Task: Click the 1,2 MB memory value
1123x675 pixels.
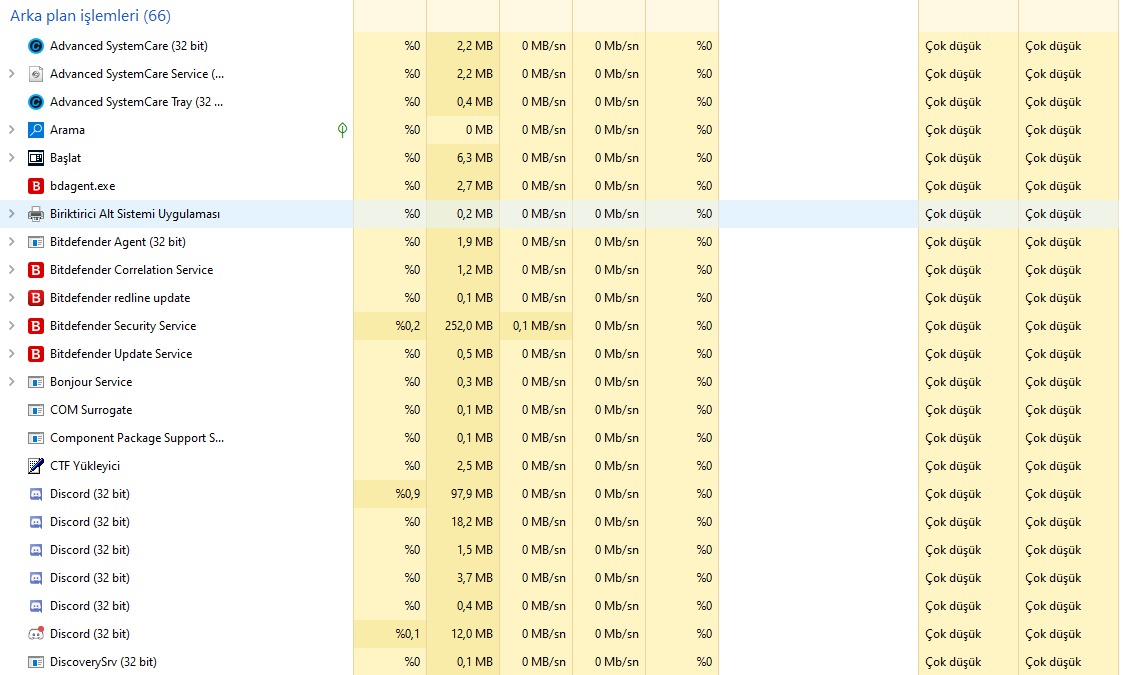Action: pos(474,269)
